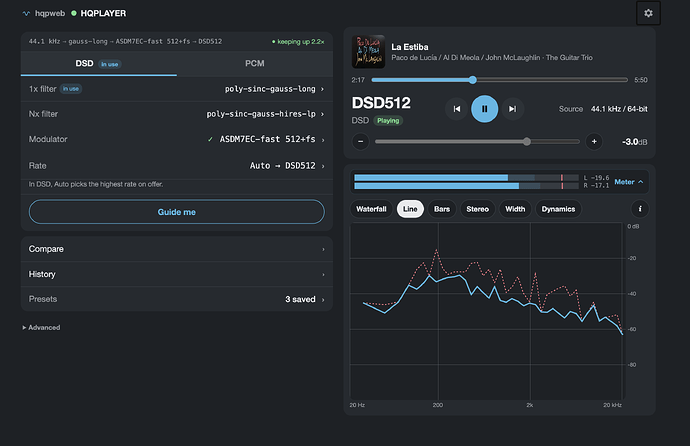Screen dimensions: 690x446
Task: Collapse the Meter panel toggle
Action: 628,182
